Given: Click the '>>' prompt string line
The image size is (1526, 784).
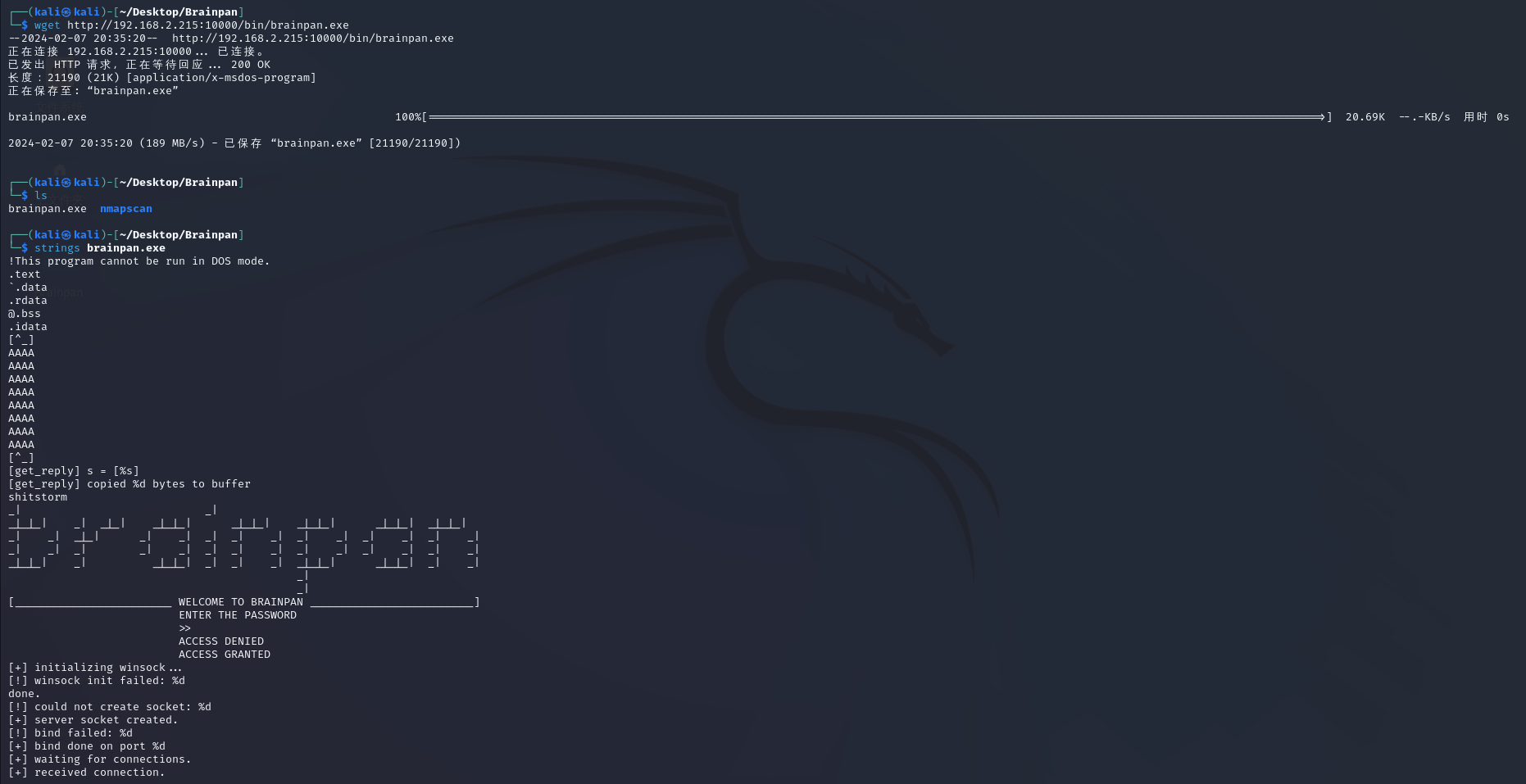Looking at the screenshot, I should coord(185,628).
